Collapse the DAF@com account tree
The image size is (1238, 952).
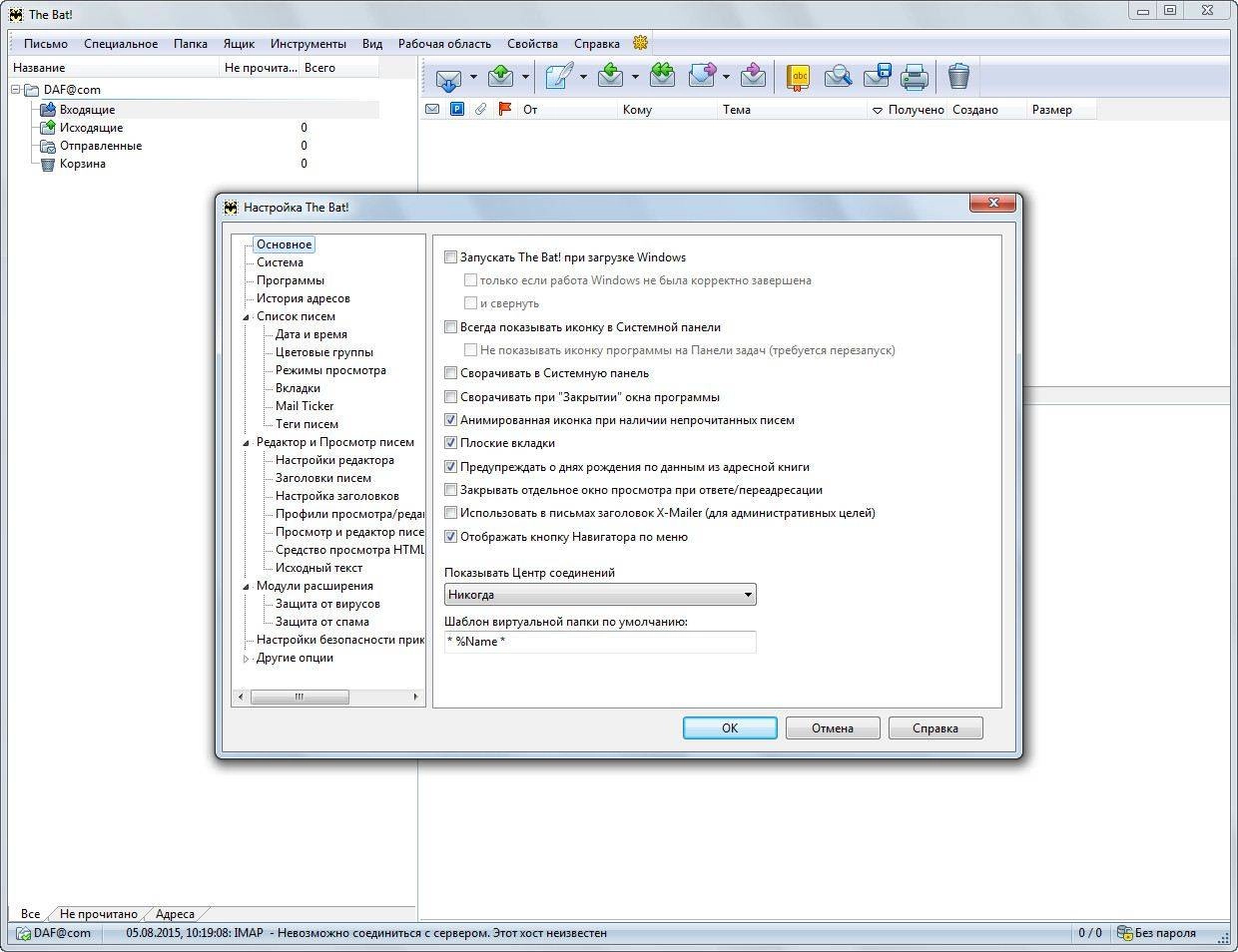click(x=17, y=90)
